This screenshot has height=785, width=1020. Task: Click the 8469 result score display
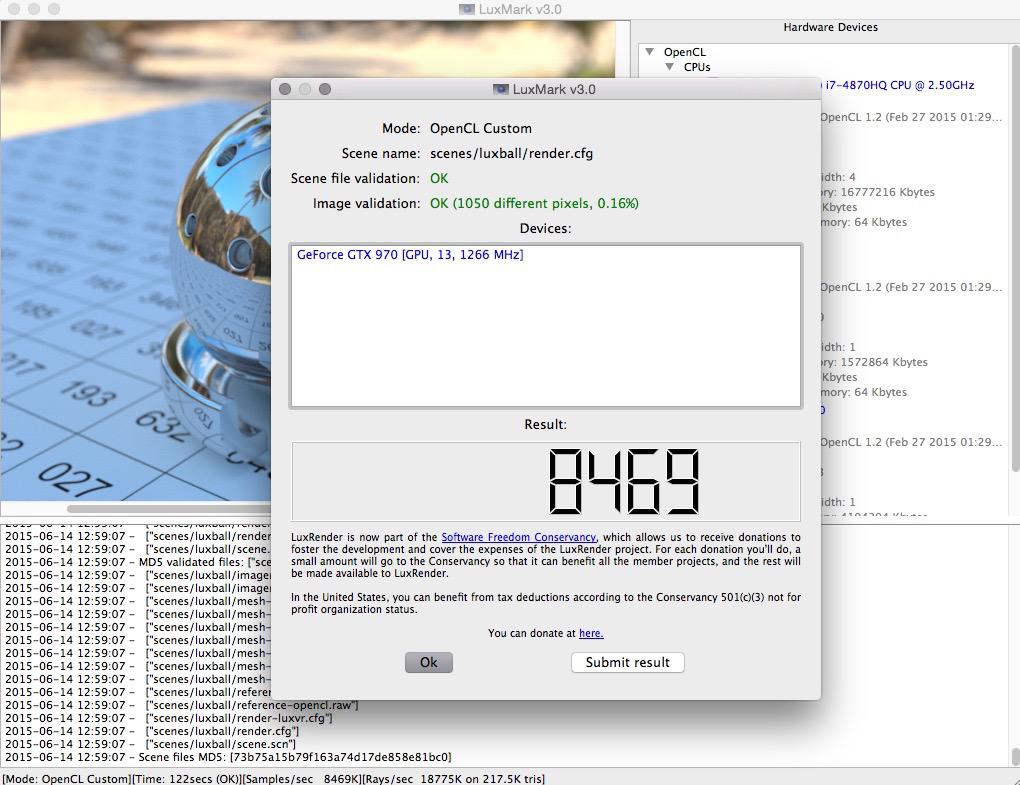546,481
